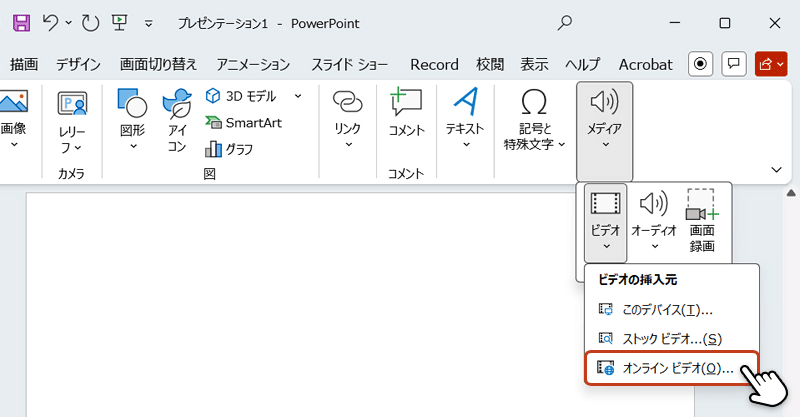Open the 図形 shapes gallery
Screen dimensions: 800x417
(x=133, y=119)
